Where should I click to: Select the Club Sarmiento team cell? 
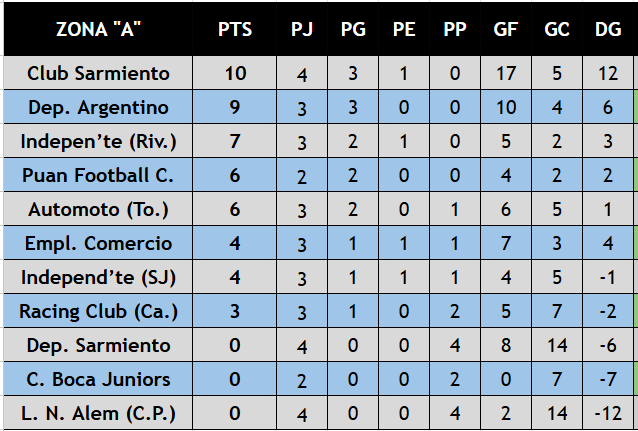pos(98,73)
